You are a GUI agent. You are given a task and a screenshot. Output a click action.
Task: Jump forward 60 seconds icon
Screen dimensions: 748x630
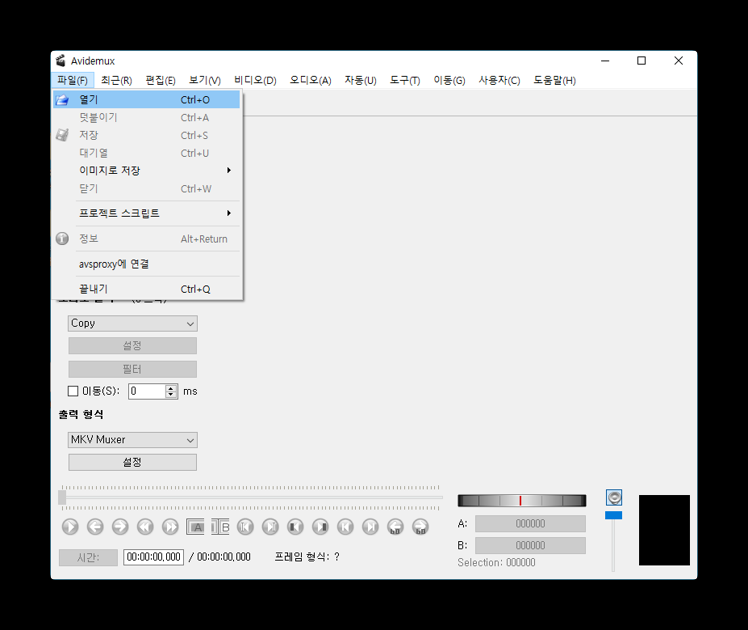(x=420, y=527)
